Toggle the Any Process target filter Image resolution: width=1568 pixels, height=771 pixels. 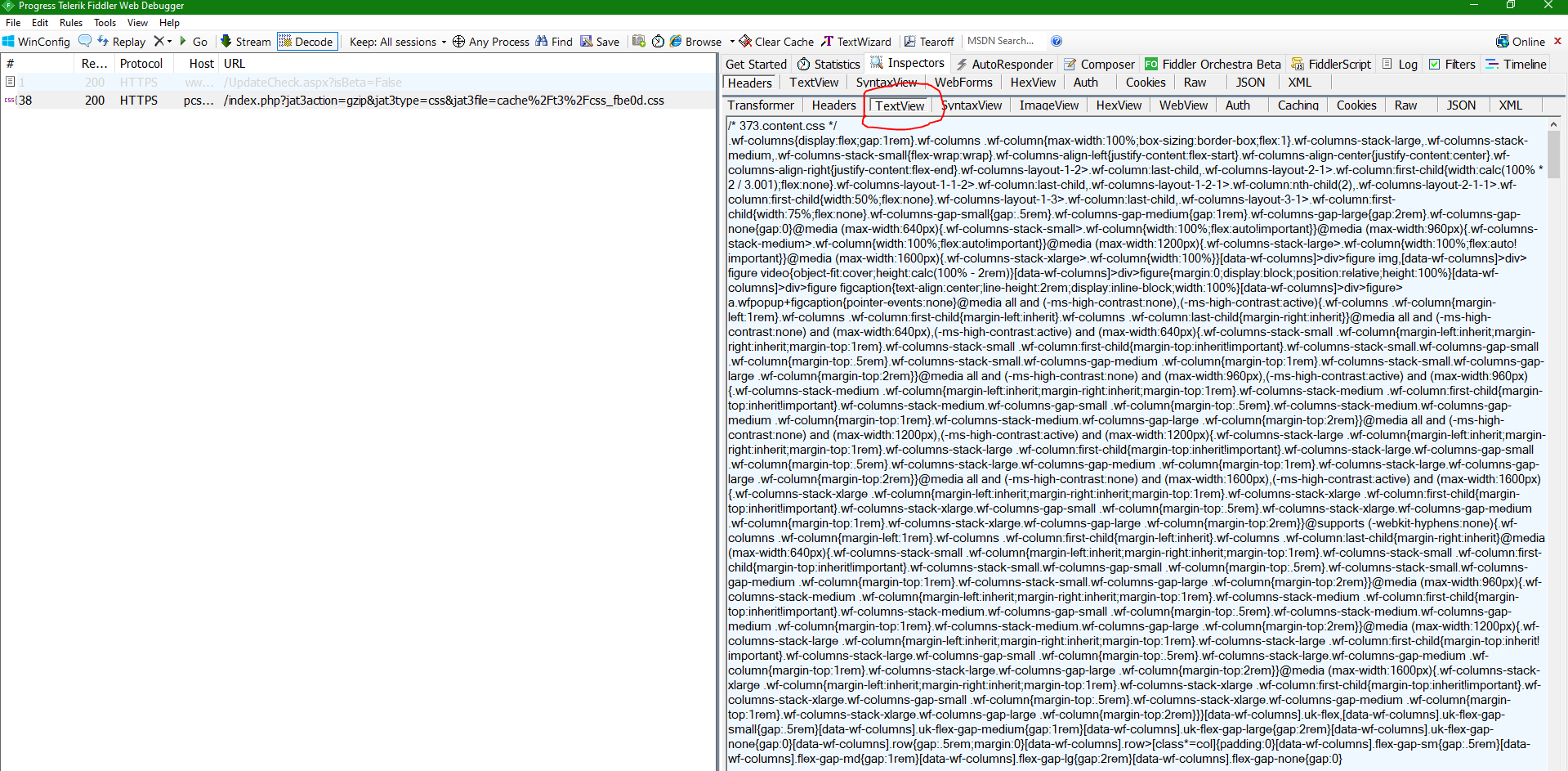pos(490,42)
